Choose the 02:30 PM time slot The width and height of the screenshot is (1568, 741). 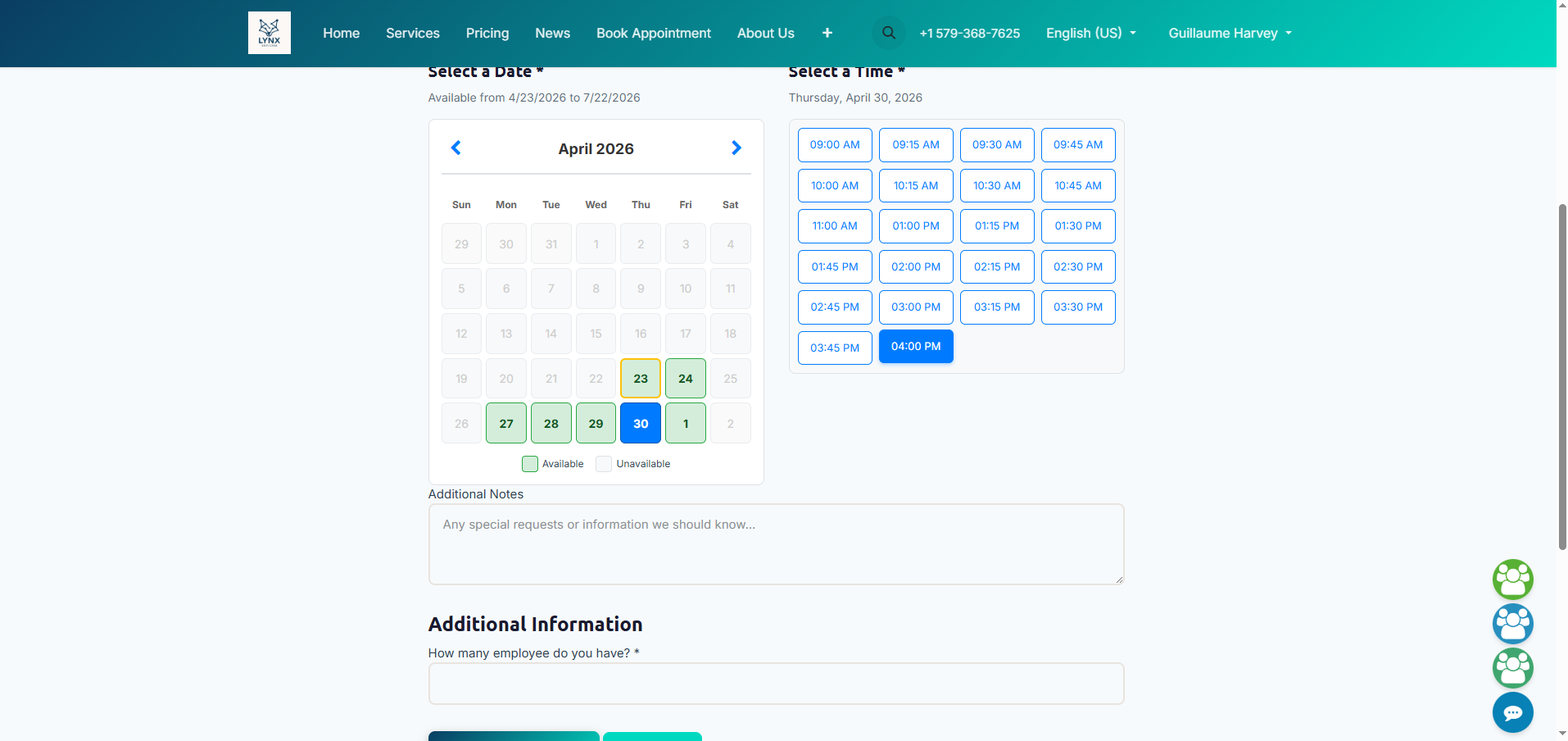1077,267
